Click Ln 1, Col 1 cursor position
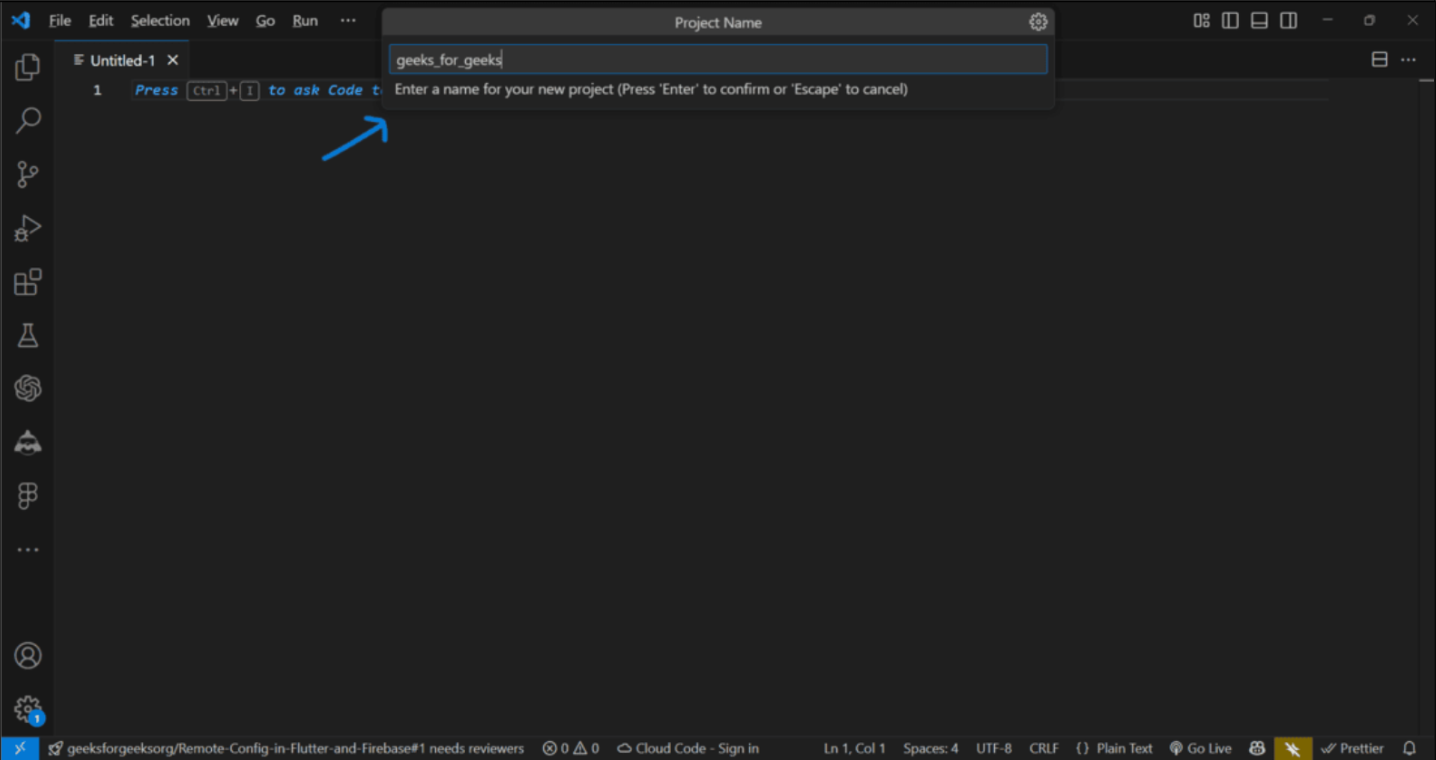The width and height of the screenshot is (1436, 760). point(854,748)
